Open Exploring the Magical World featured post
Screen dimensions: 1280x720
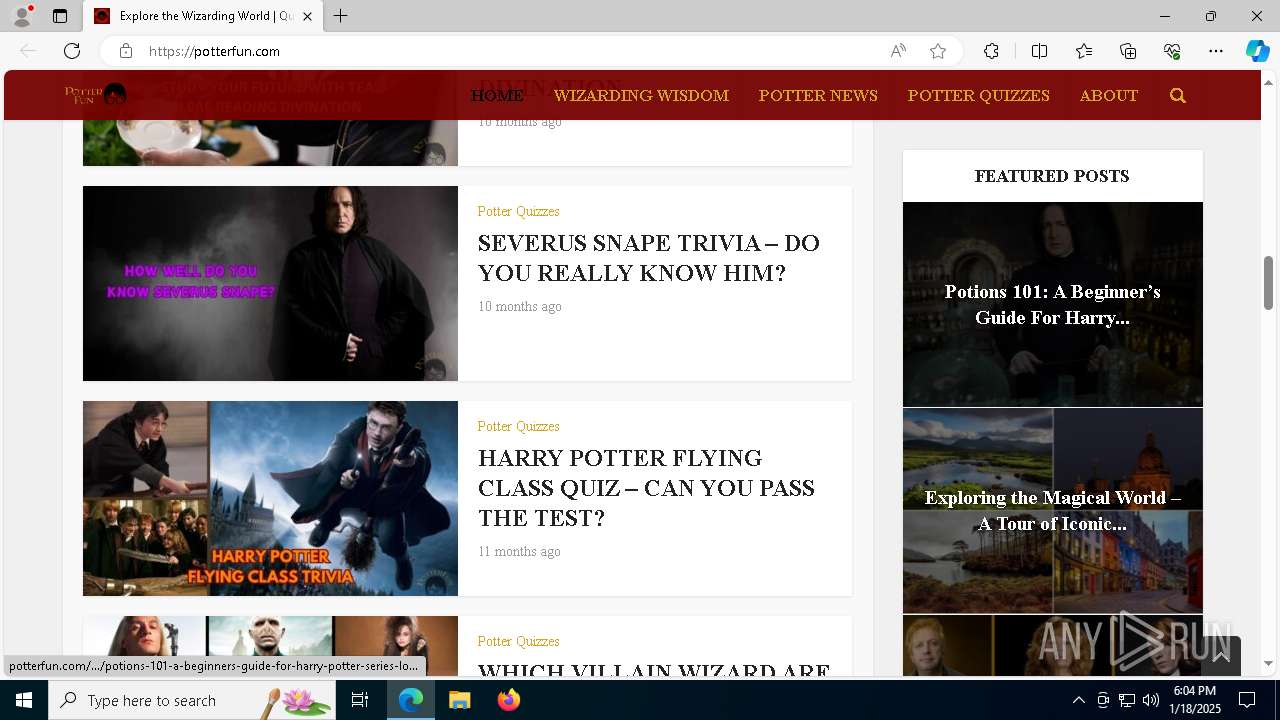pos(1053,510)
